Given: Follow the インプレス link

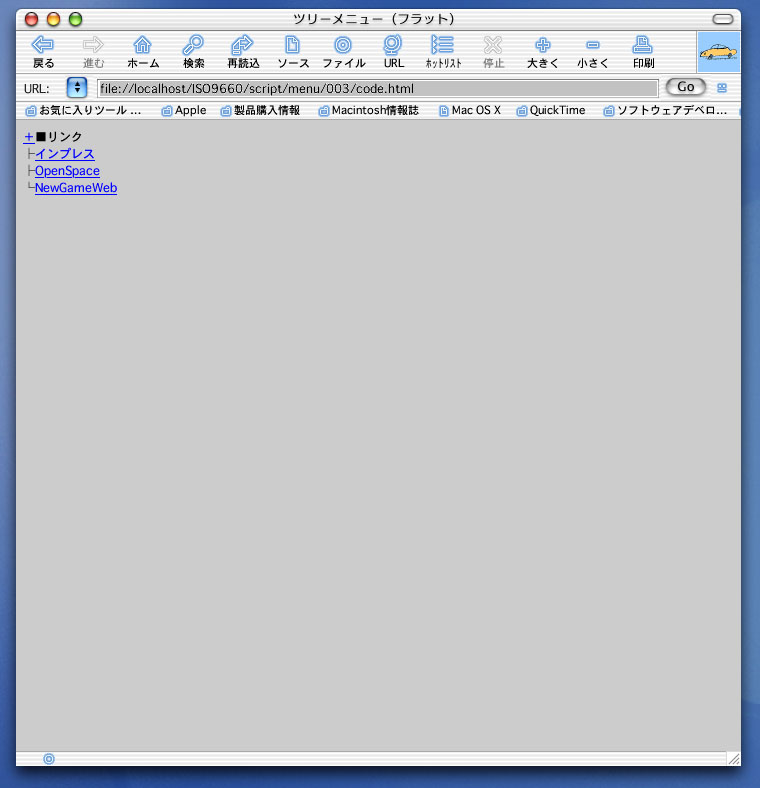Looking at the screenshot, I should (x=65, y=154).
